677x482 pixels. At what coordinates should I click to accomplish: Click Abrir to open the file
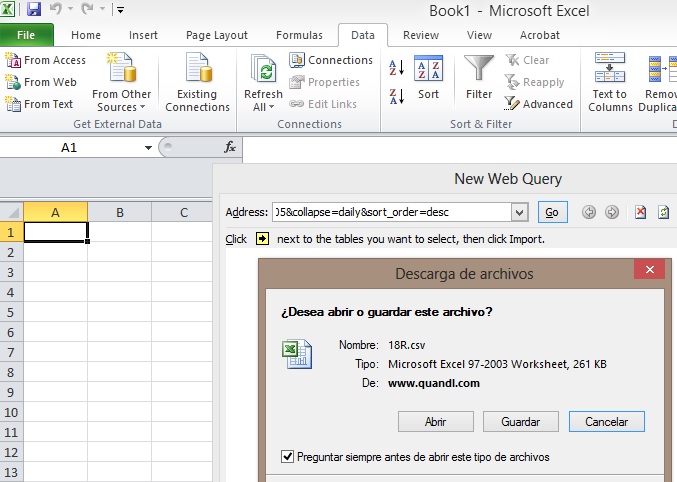[436, 422]
